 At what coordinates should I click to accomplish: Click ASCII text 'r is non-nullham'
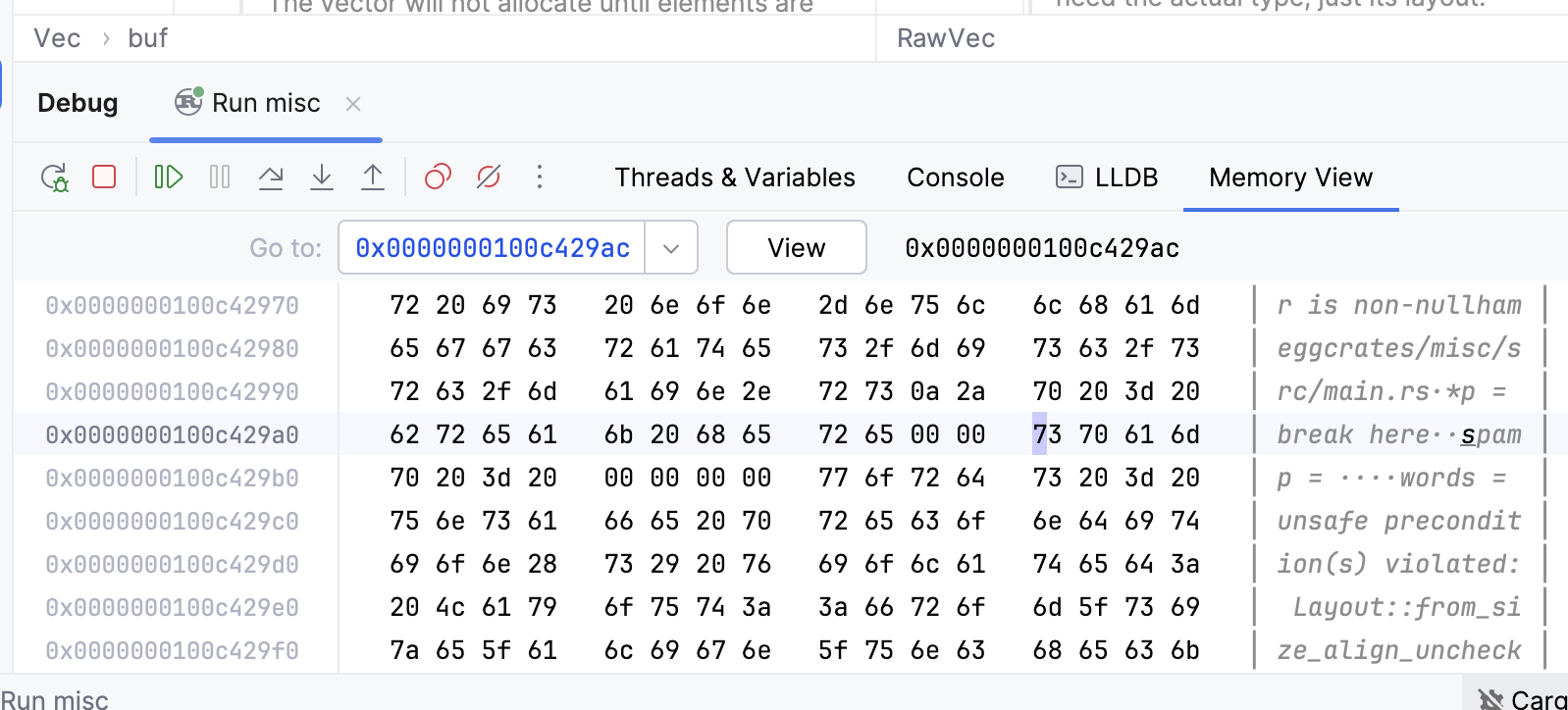(1399, 305)
